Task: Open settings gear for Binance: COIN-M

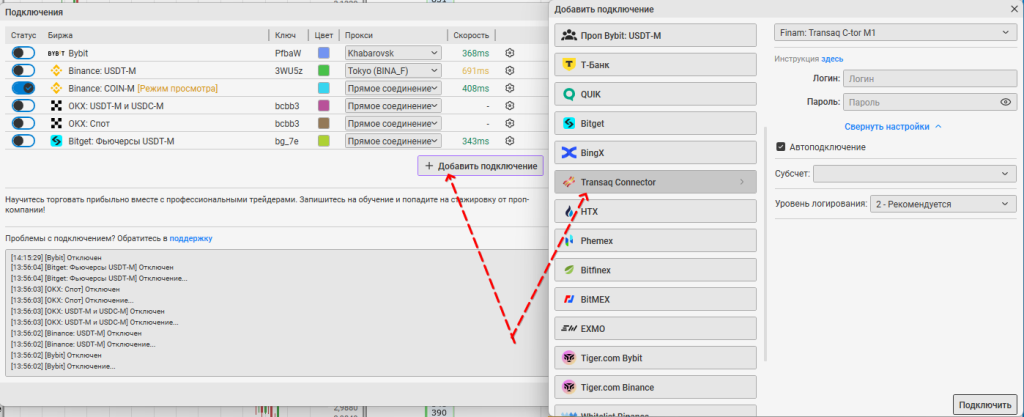Action: [510, 88]
